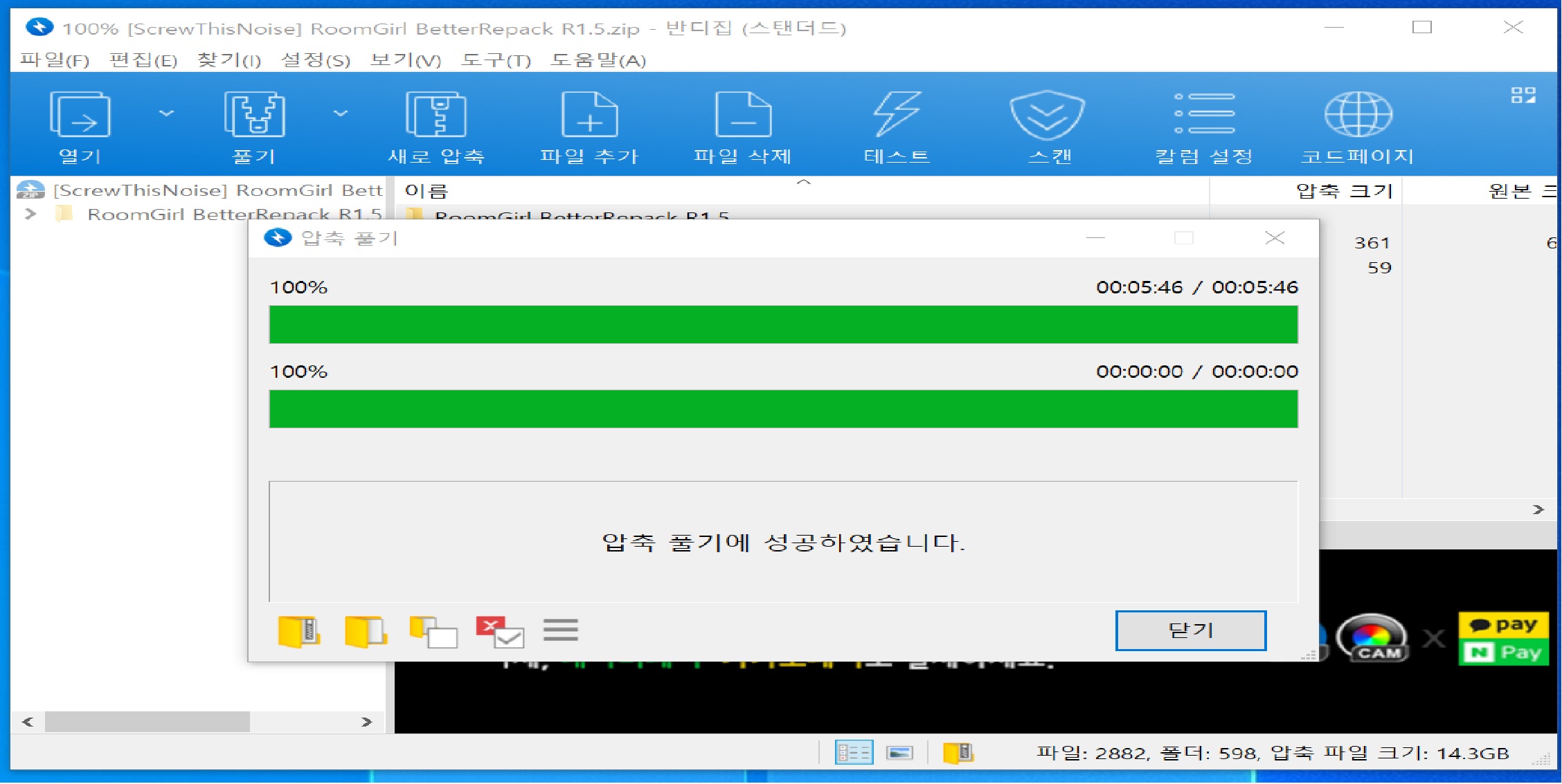Expand RoomGirl BetterRepack R1.5 tree folder
Image resolution: width=1562 pixels, height=784 pixels.
point(30,214)
